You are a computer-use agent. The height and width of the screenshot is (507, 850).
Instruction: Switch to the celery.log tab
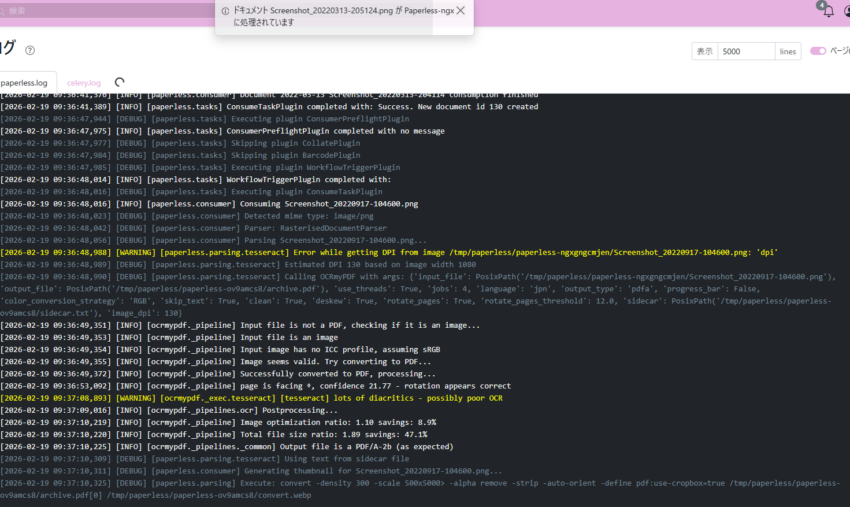click(84, 83)
